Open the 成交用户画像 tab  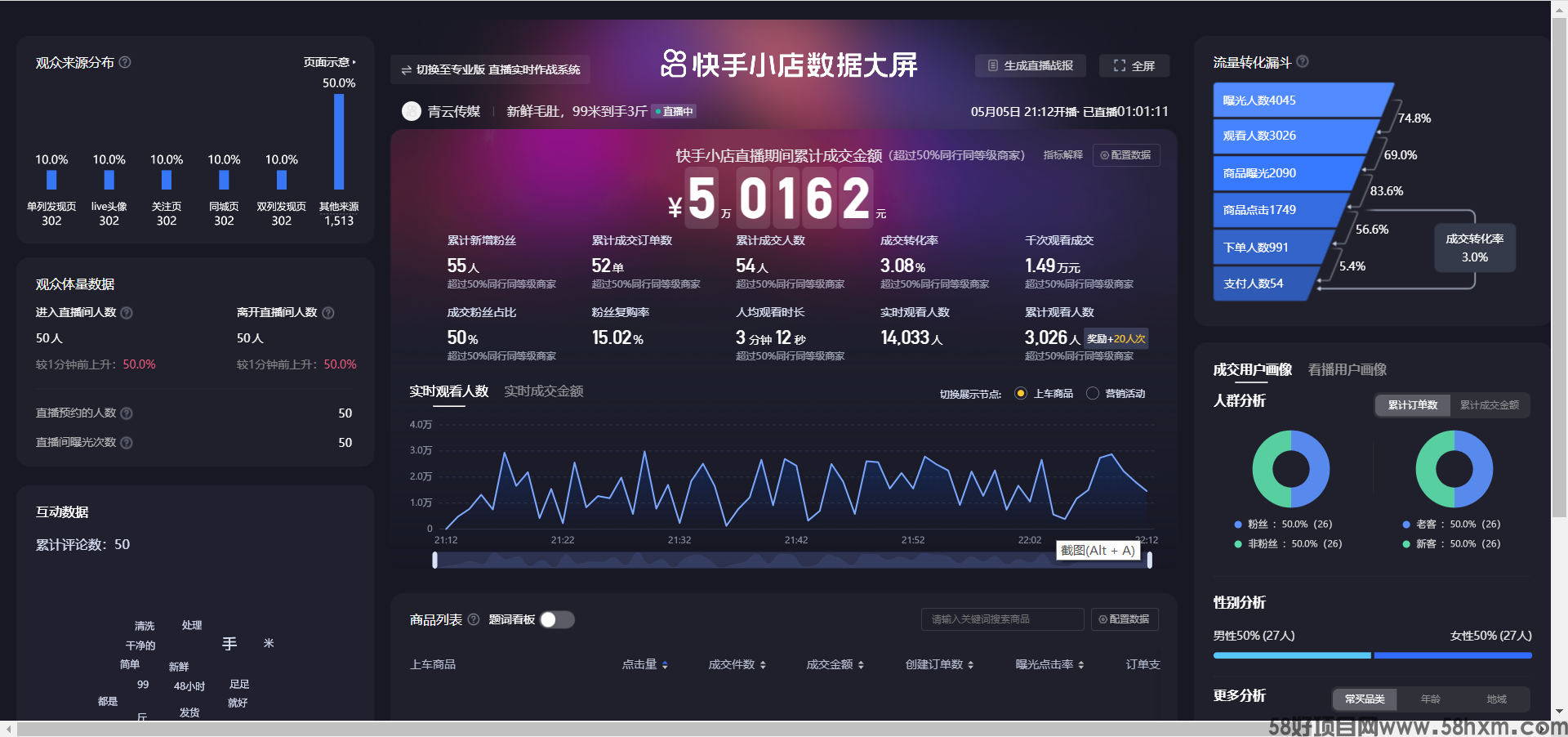pos(1252,369)
